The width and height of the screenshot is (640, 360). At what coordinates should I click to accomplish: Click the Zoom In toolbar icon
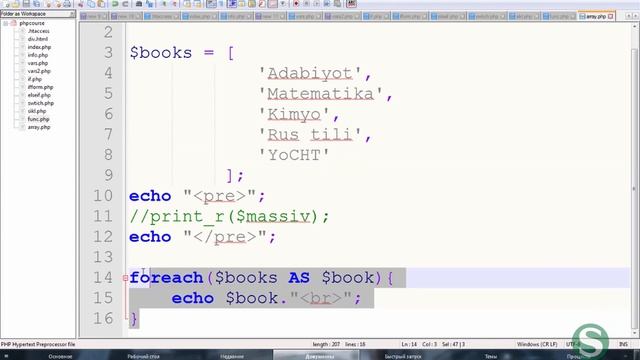tap(164, 4)
